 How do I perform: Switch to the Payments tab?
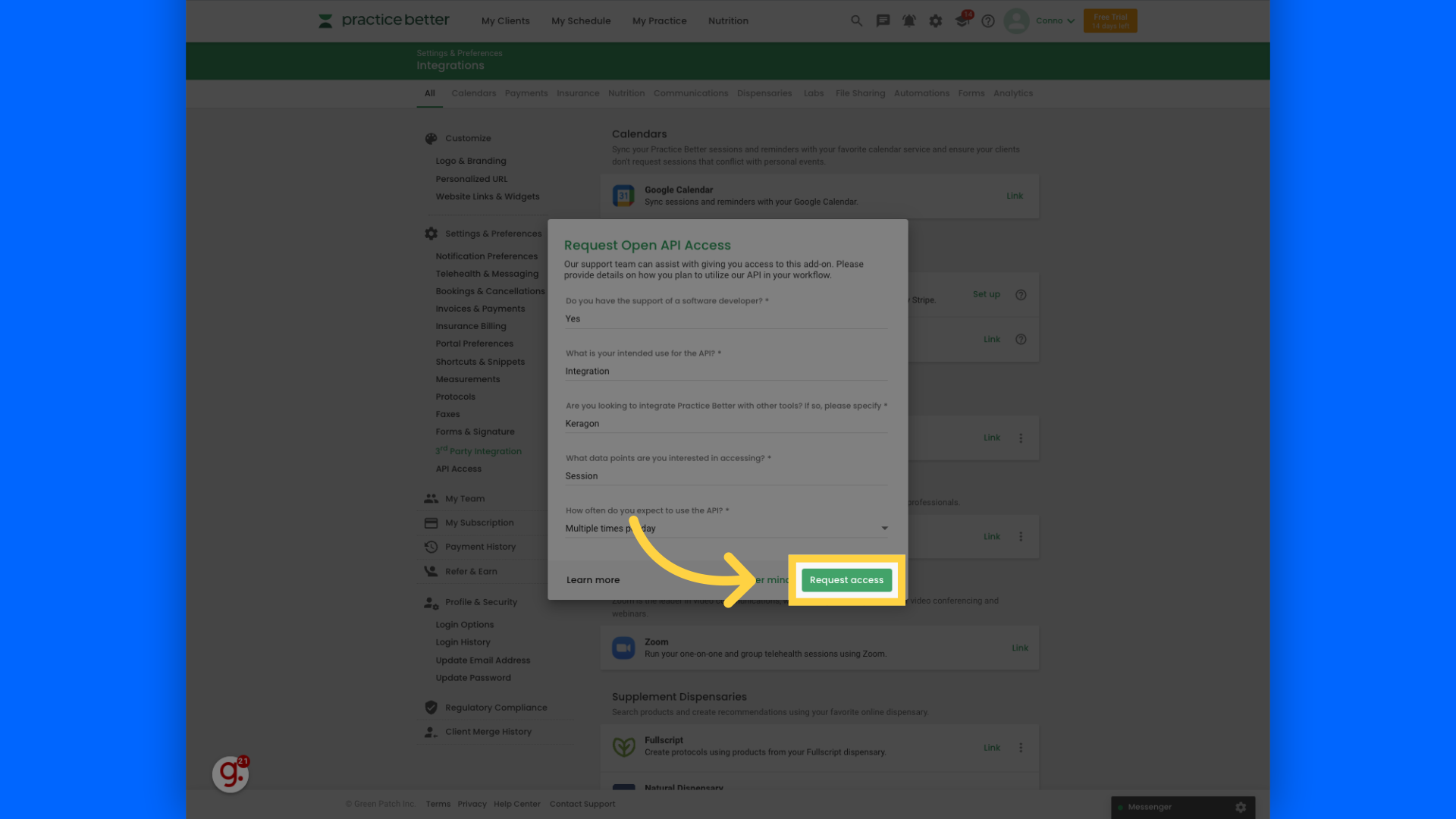(526, 93)
